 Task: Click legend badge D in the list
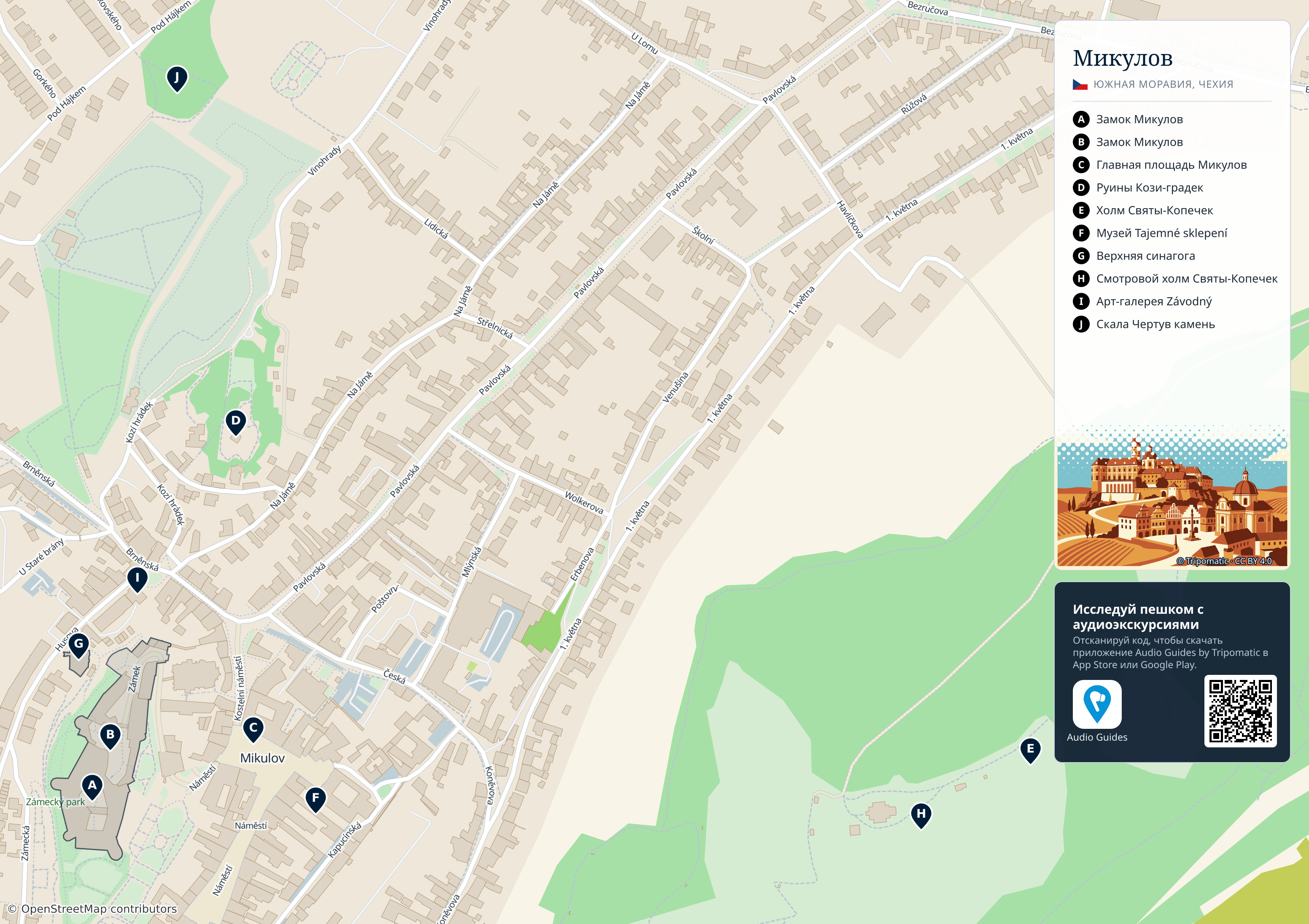tap(1081, 188)
